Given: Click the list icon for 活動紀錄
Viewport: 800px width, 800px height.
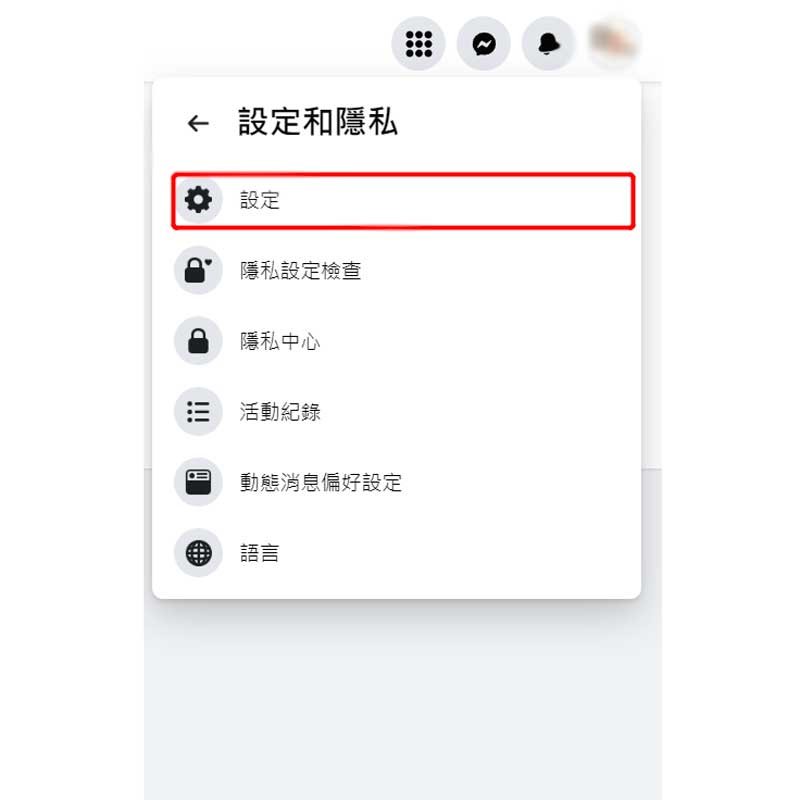Looking at the screenshot, I should click(x=198, y=411).
